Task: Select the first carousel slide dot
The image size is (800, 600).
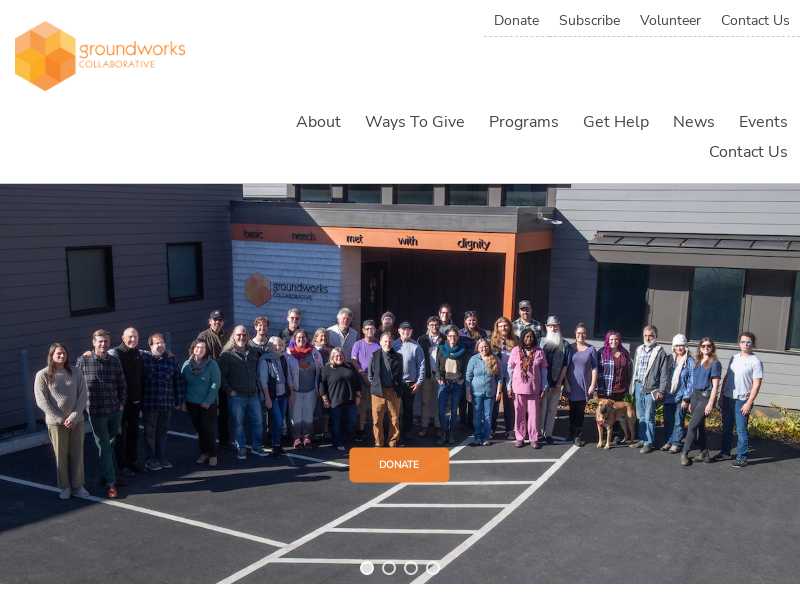Action: pyautogui.click(x=366, y=568)
